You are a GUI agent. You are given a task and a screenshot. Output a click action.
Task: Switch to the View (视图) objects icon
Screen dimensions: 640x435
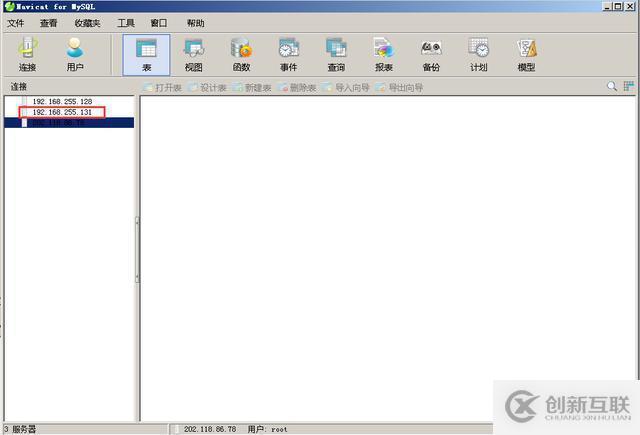click(x=194, y=55)
